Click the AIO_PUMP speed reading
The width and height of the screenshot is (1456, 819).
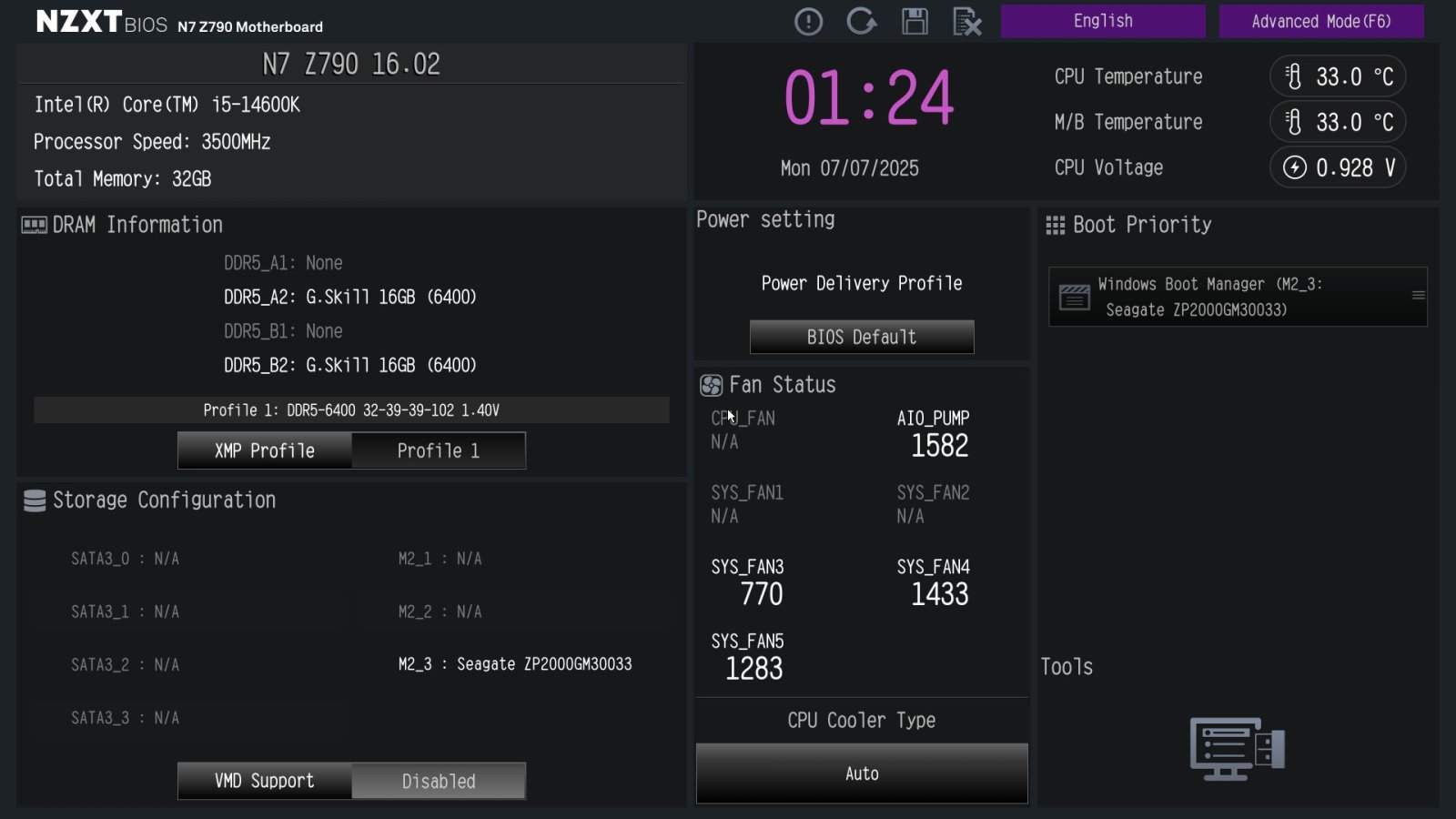point(939,445)
